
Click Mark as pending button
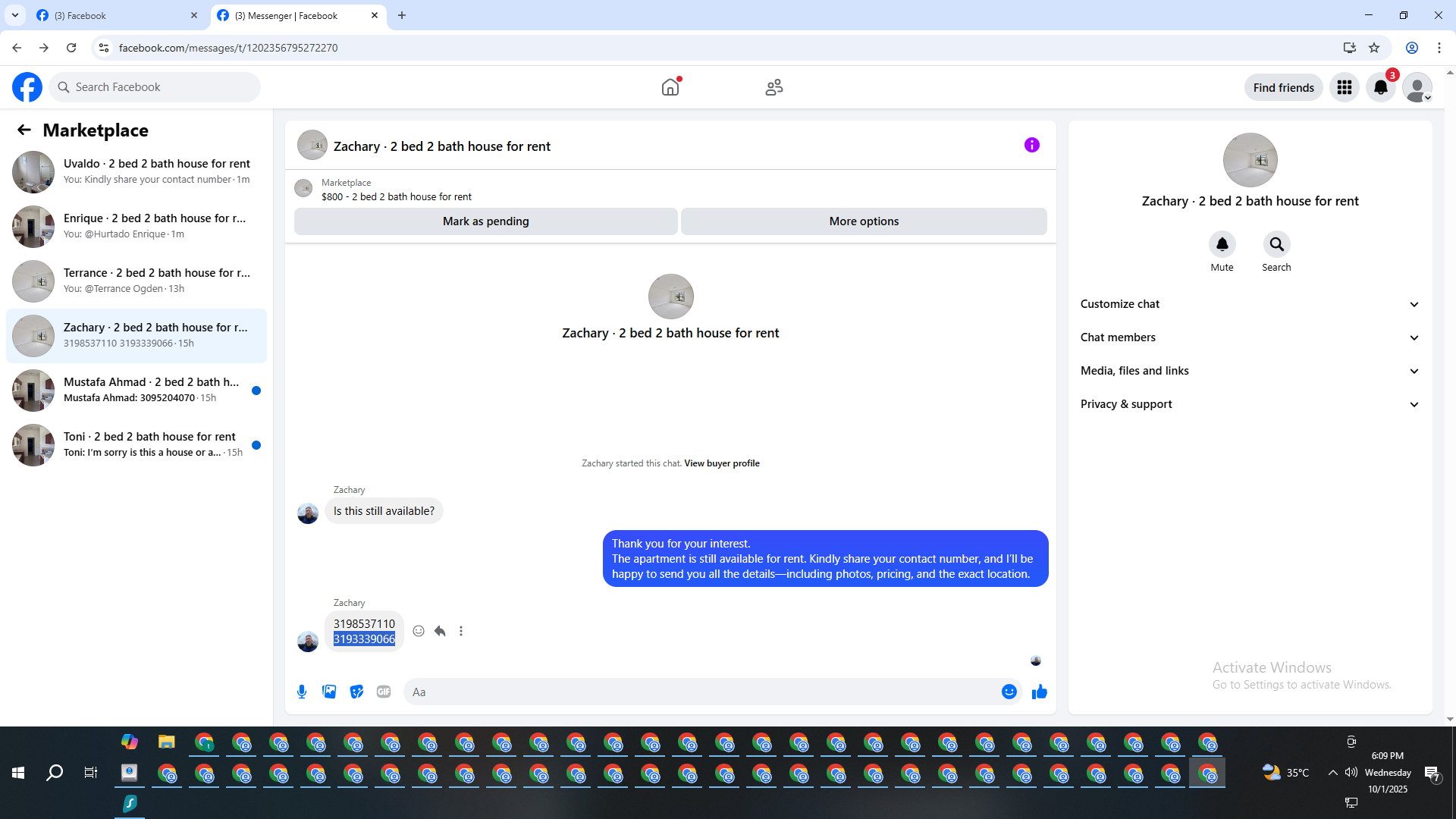[486, 221]
